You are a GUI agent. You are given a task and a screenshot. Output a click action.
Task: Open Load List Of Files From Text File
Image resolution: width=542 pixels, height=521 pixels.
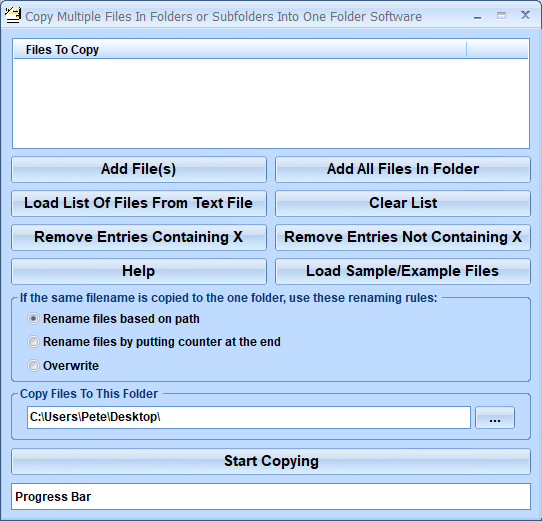click(139, 203)
